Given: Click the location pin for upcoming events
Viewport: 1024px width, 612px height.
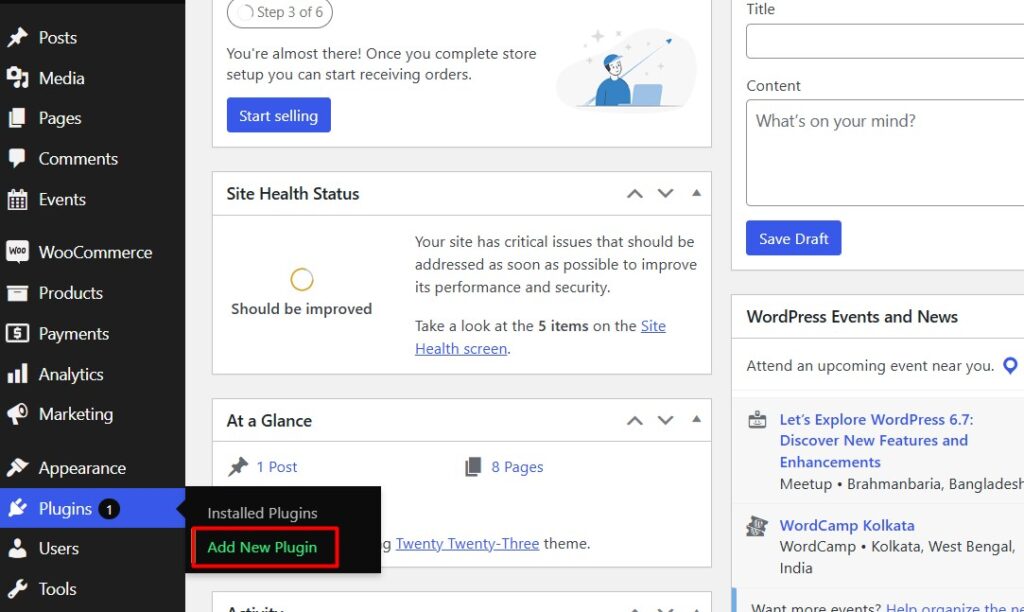Looking at the screenshot, I should [x=1010, y=365].
